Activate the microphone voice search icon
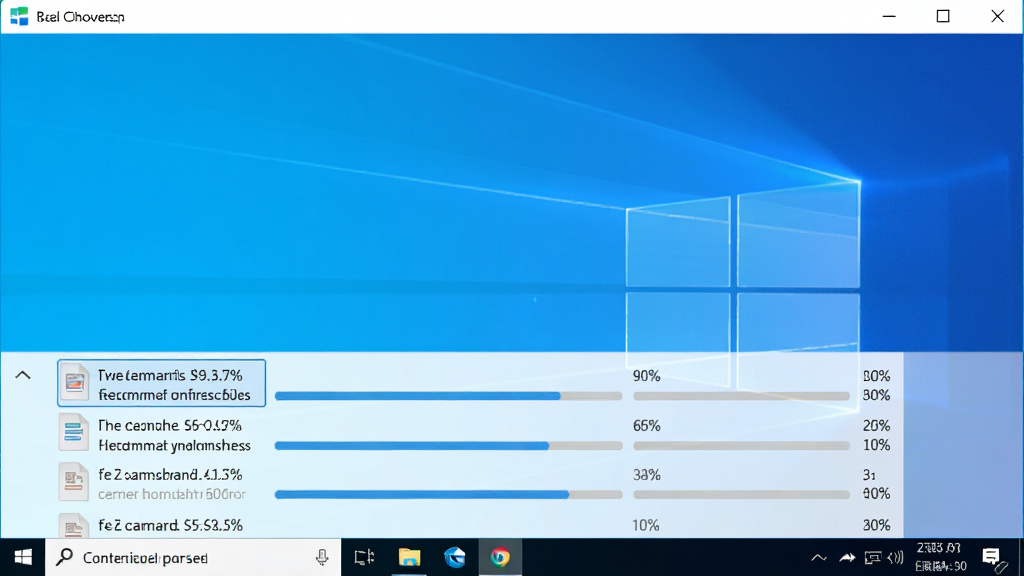This screenshot has height=576, width=1024. (322, 557)
